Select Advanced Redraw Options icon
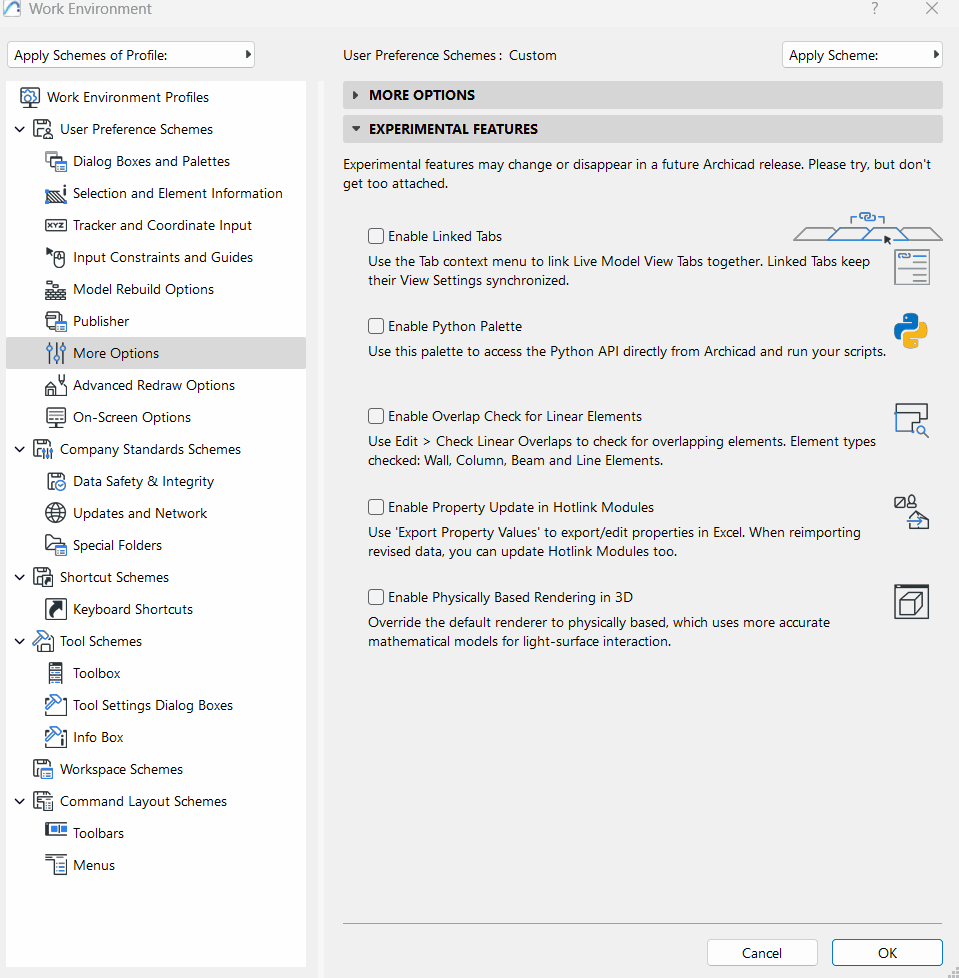The height and width of the screenshot is (978, 959). pos(55,385)
